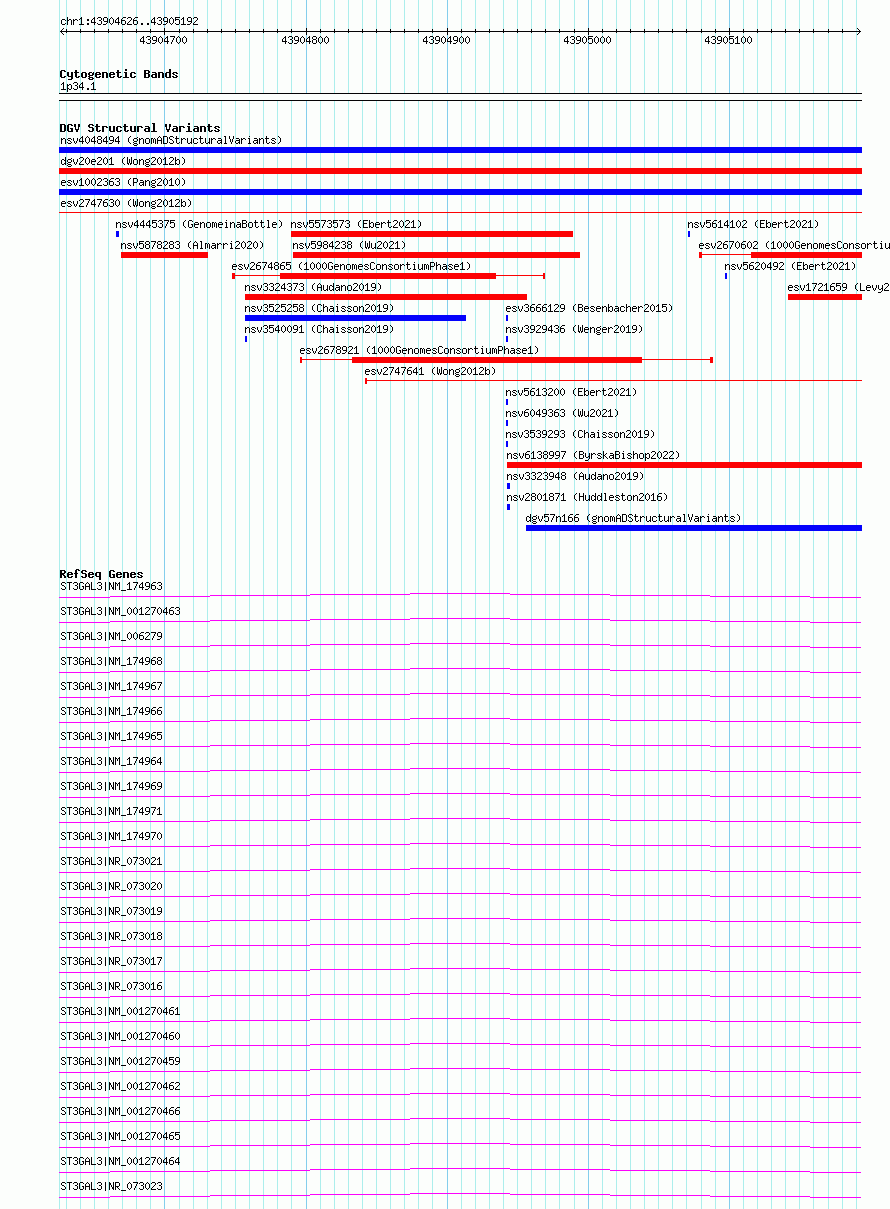Open the ST3GAL3|NR_073021 transcript label
Screen dimensions: 890x1209
[x=111, y=861]
